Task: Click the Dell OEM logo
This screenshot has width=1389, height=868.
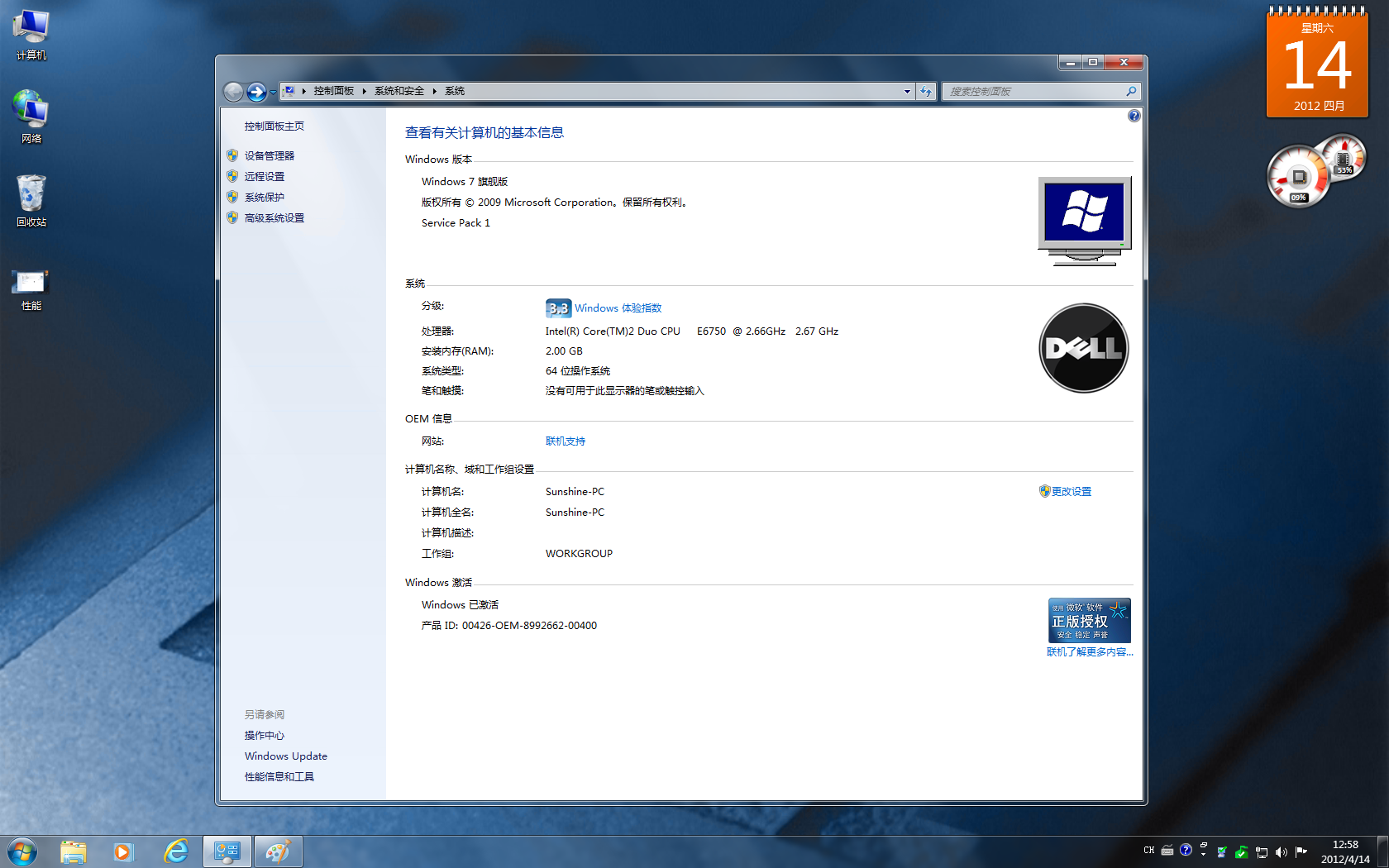Action: pos(1083,348)
